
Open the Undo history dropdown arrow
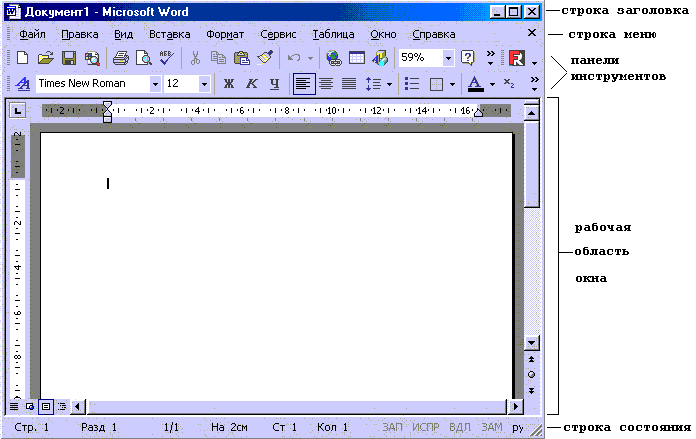pyautogui.click(x=310, y=58)
